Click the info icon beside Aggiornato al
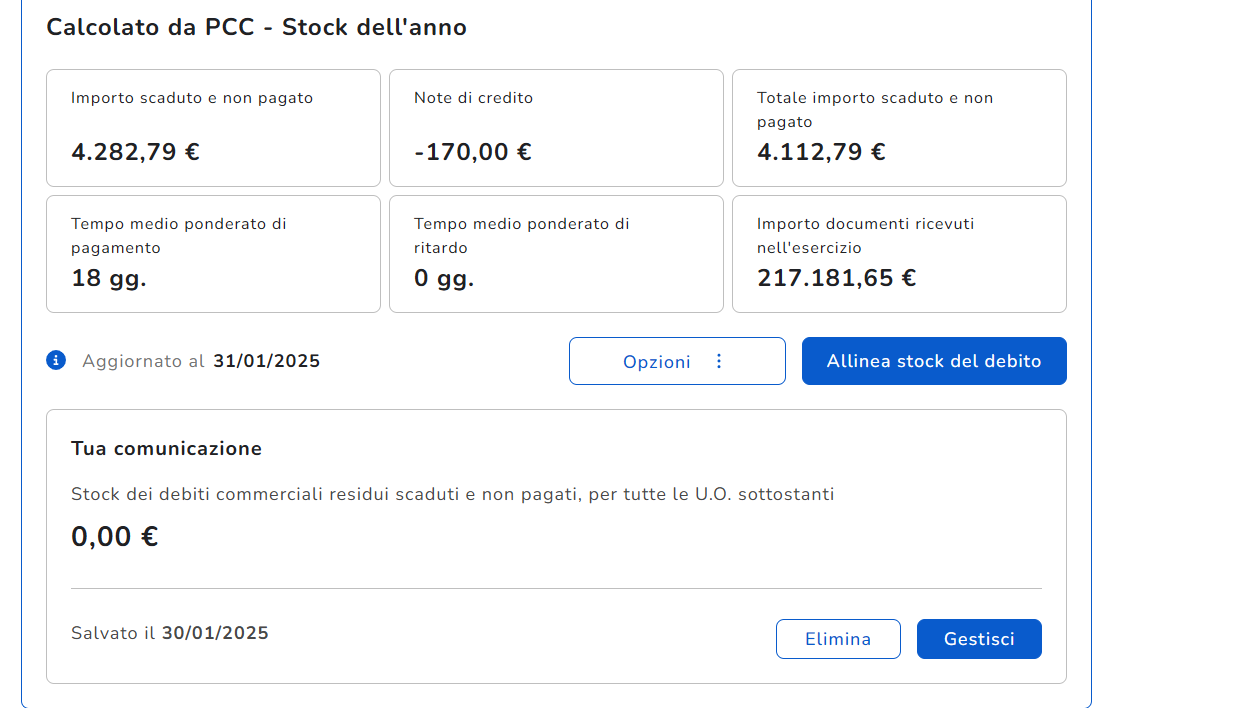 (56, 360)
